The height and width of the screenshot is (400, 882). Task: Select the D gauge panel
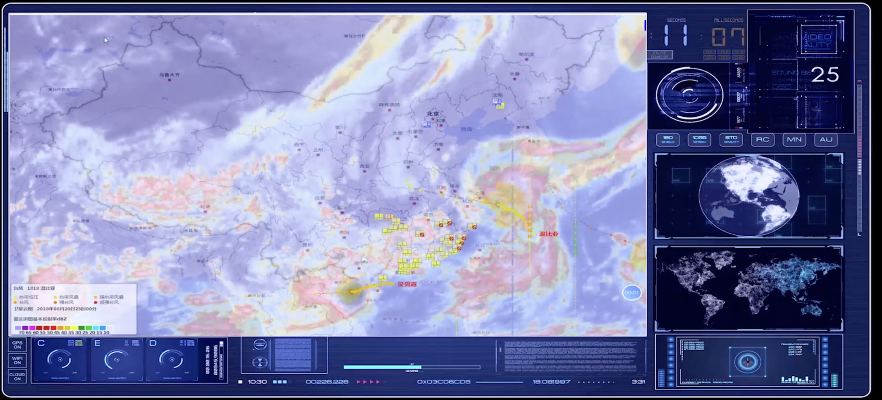172,359
